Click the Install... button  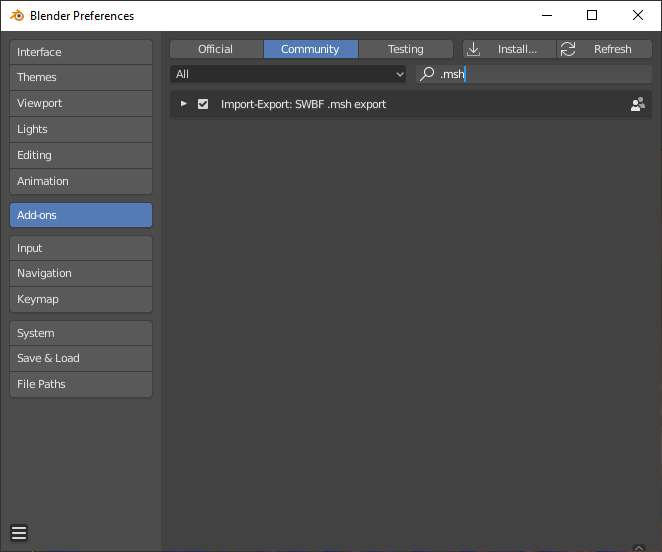[510, 49]
